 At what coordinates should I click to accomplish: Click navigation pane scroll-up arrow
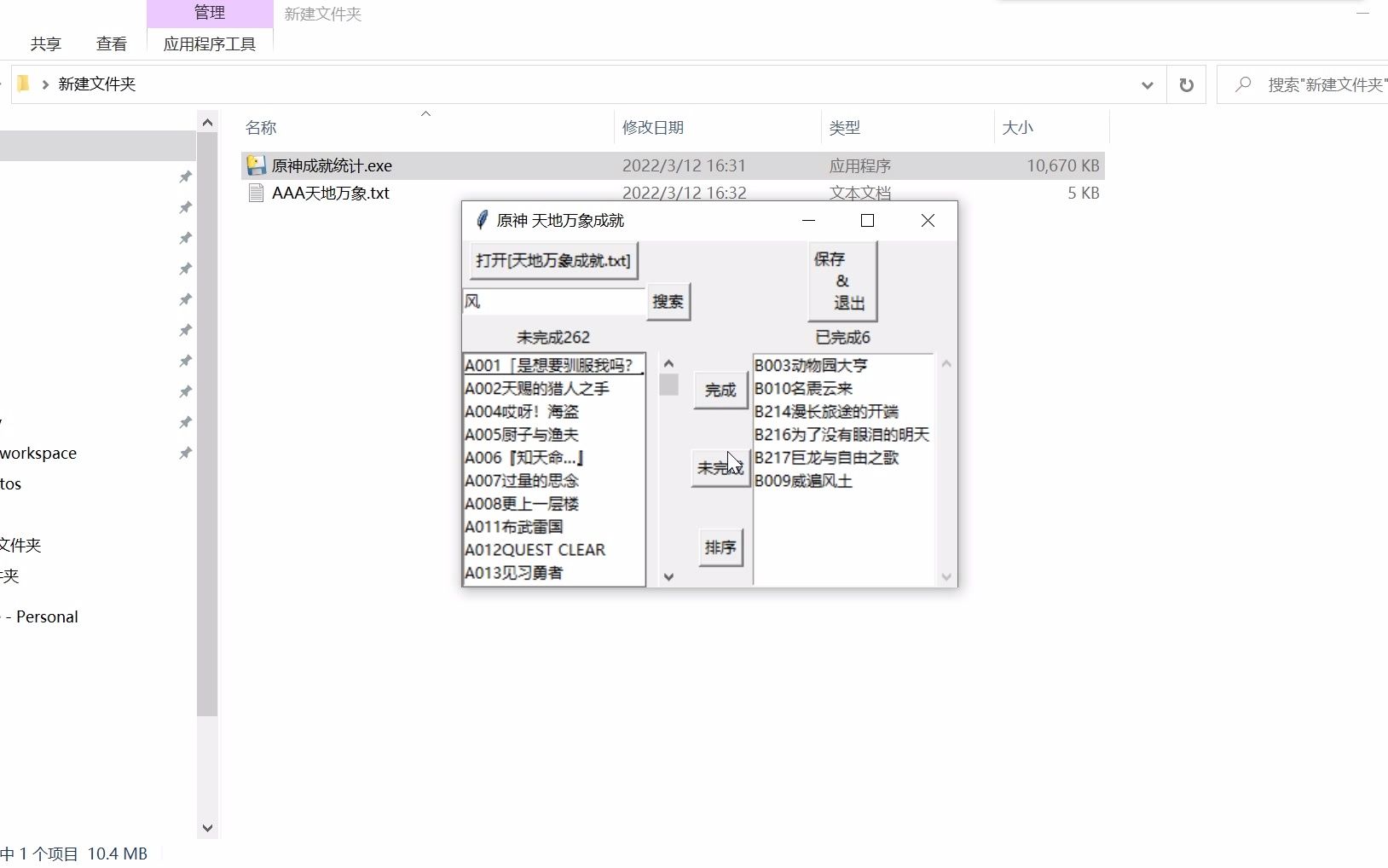[207, 123]
